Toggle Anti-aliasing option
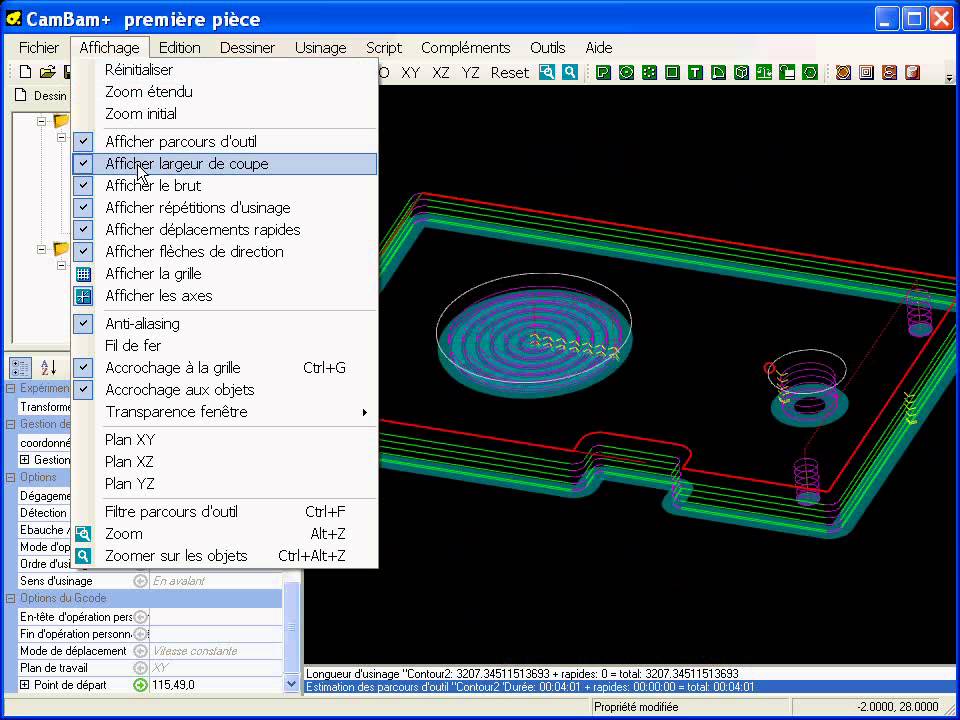 (x=224, y=323)
